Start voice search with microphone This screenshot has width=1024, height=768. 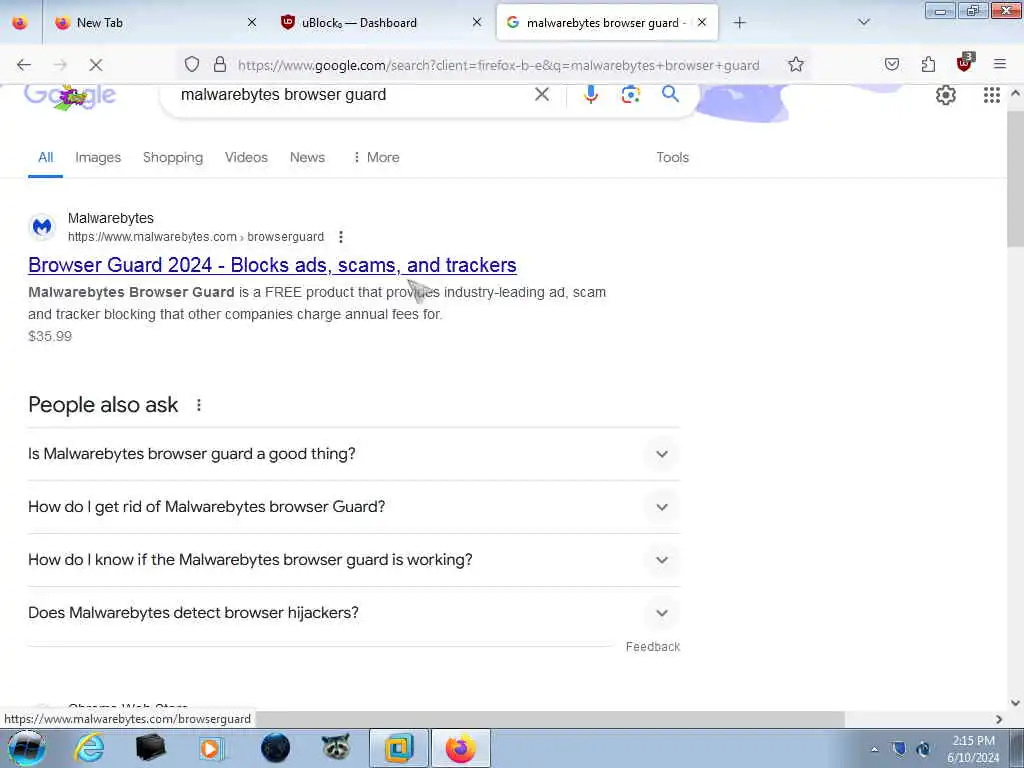point(590,95)
